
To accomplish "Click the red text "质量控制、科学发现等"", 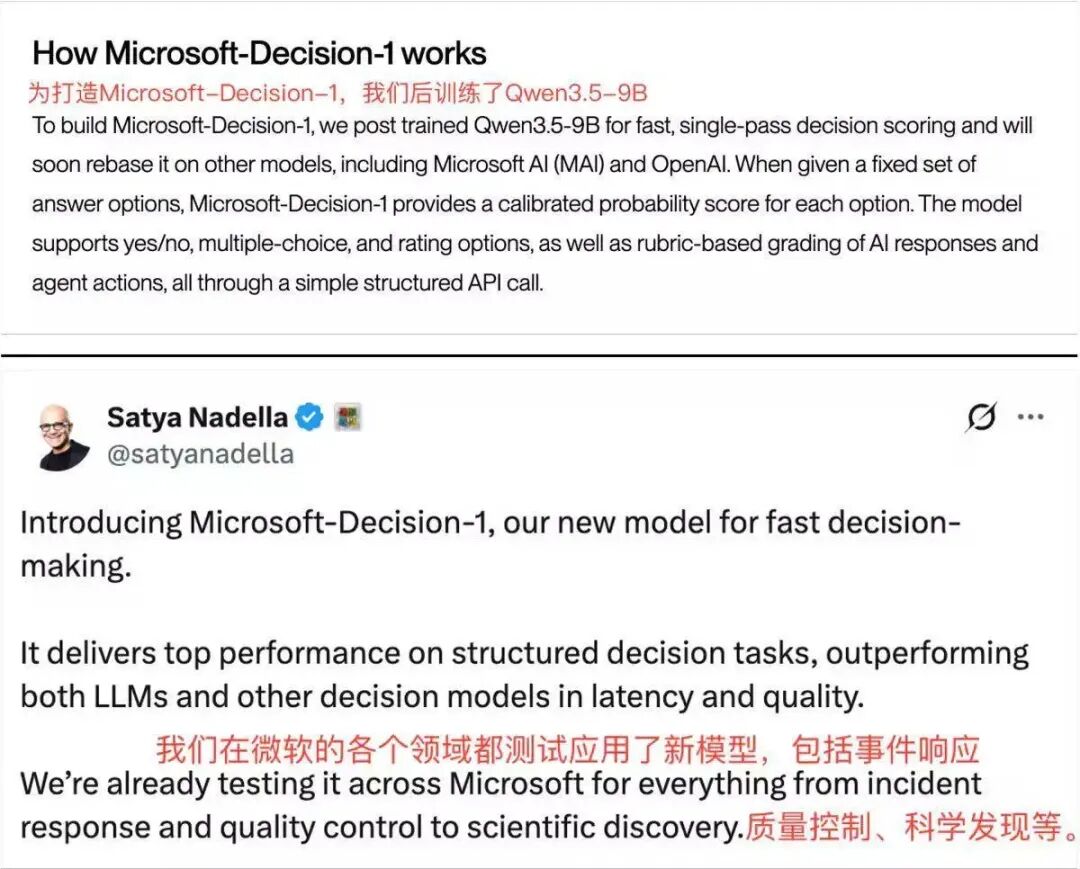I will (x=911, y=826).
